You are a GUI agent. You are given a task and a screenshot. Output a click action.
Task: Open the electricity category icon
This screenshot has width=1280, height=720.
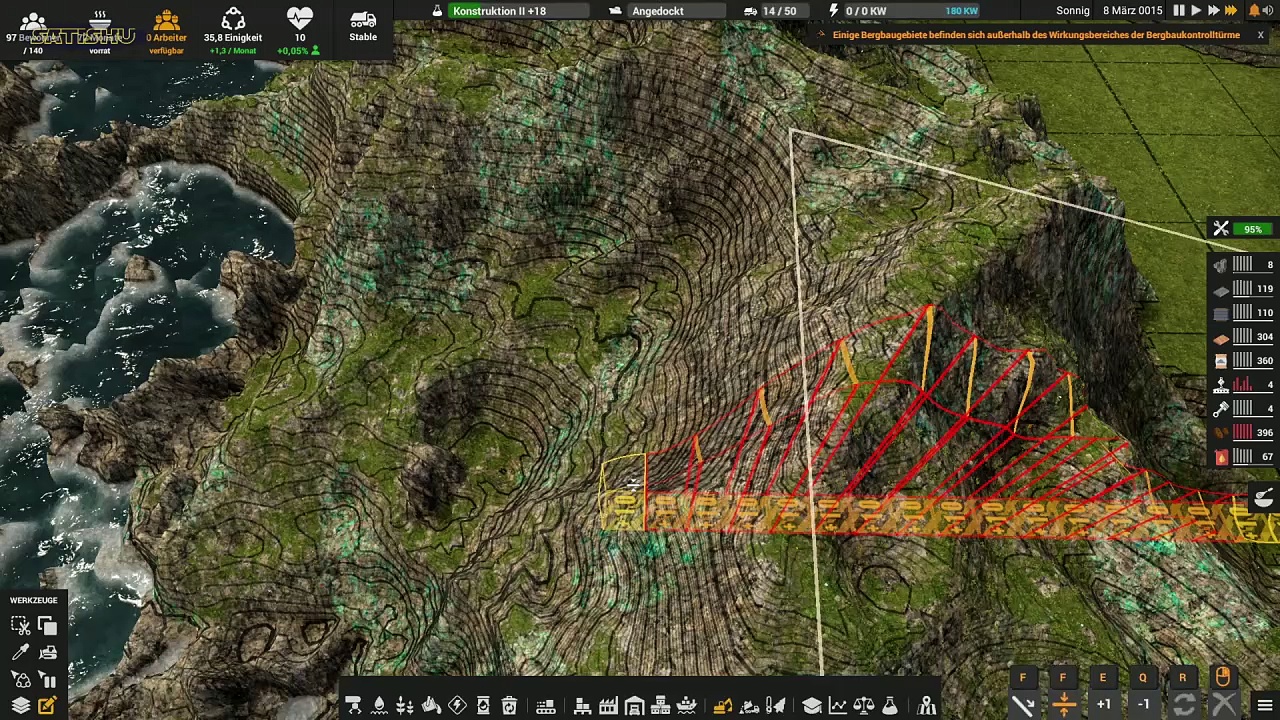457,706
